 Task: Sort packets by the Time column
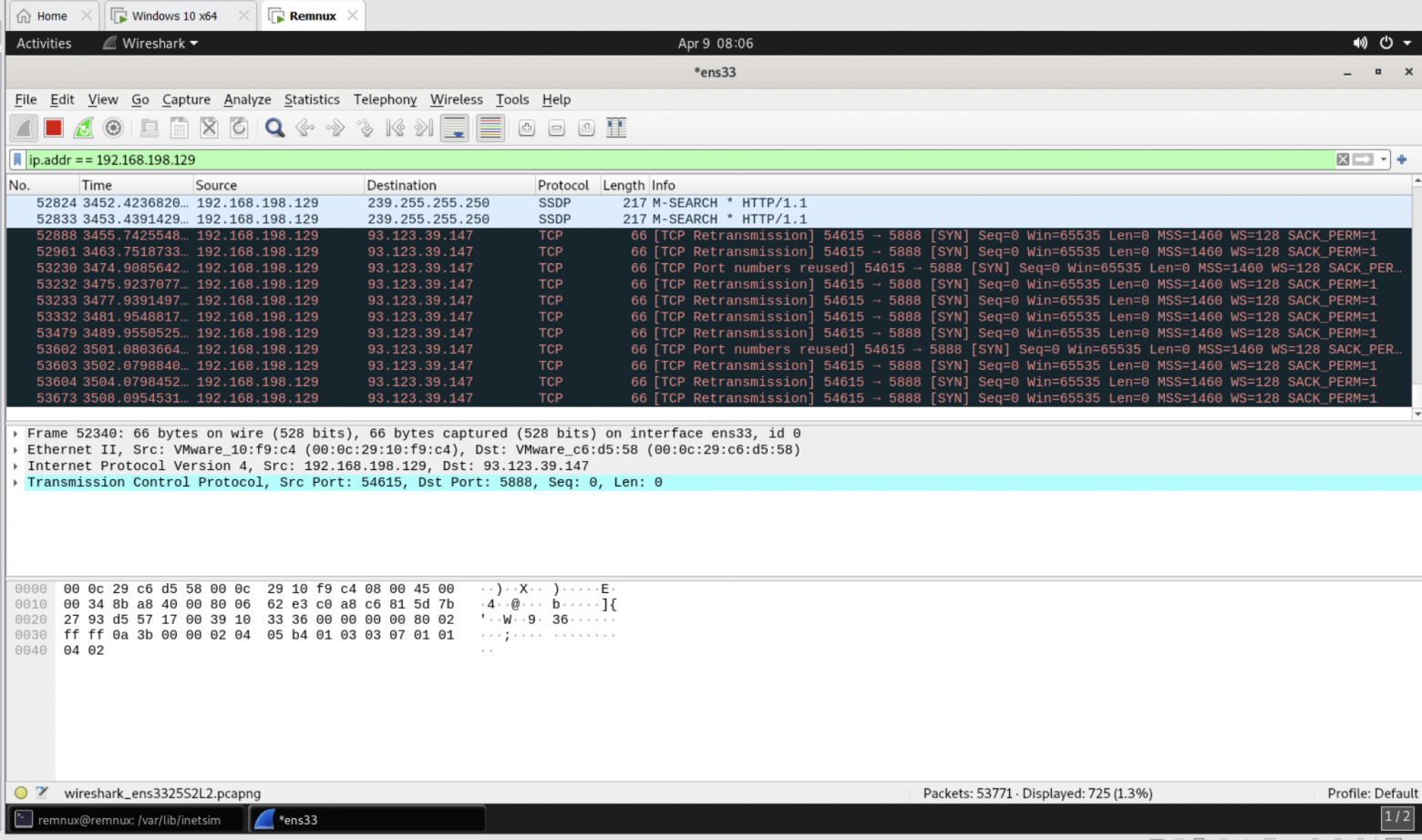click(135, 185)
